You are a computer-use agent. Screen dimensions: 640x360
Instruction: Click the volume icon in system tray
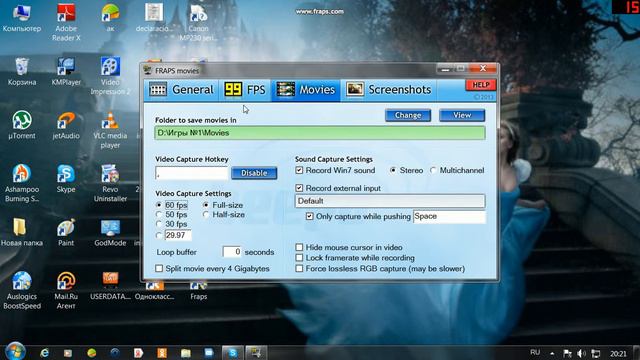581,353
